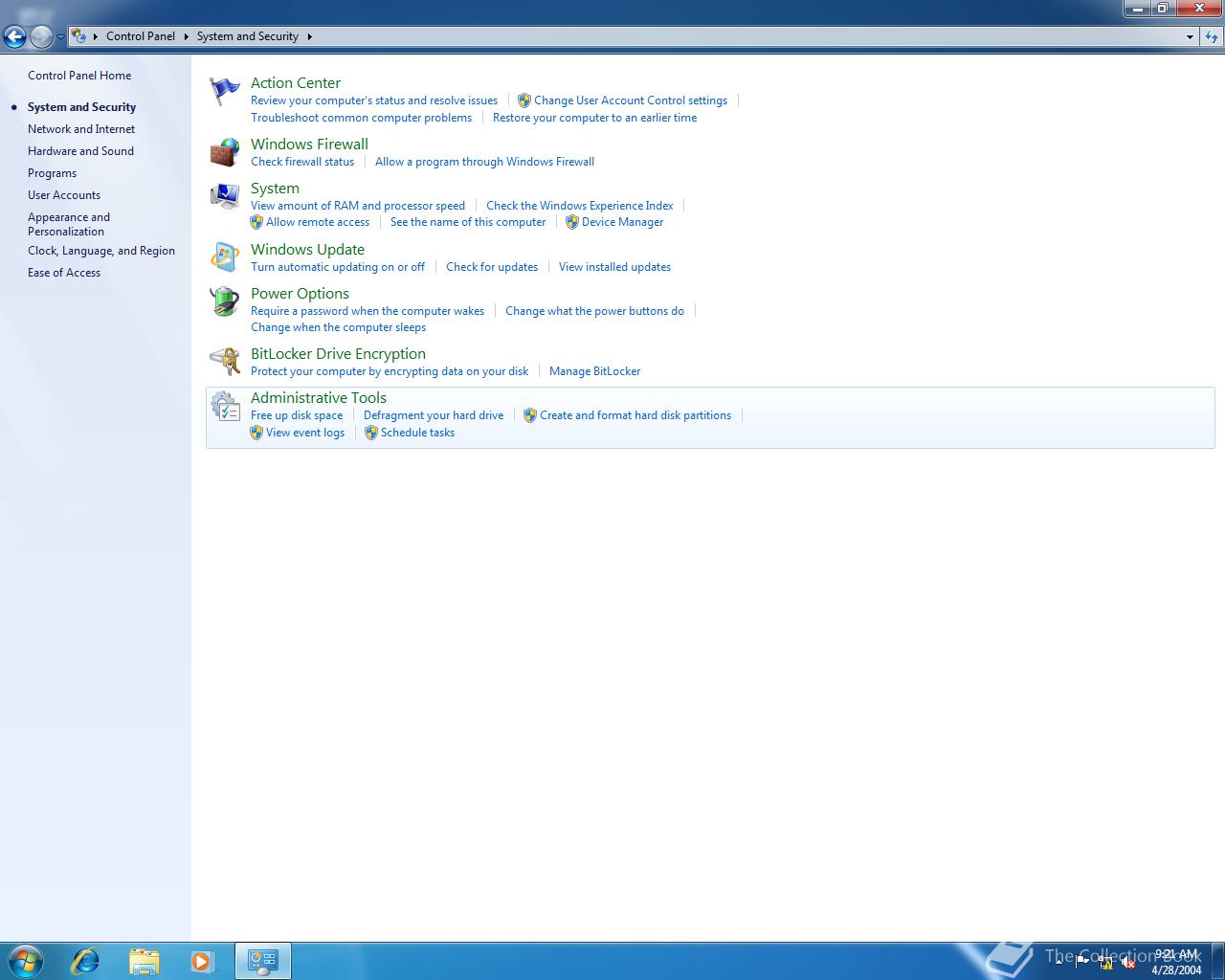Open Windows Media Player from taskbar
The height and width of the screenshot is (980, 1225).
pyautogui.click(x=202, y=961)
